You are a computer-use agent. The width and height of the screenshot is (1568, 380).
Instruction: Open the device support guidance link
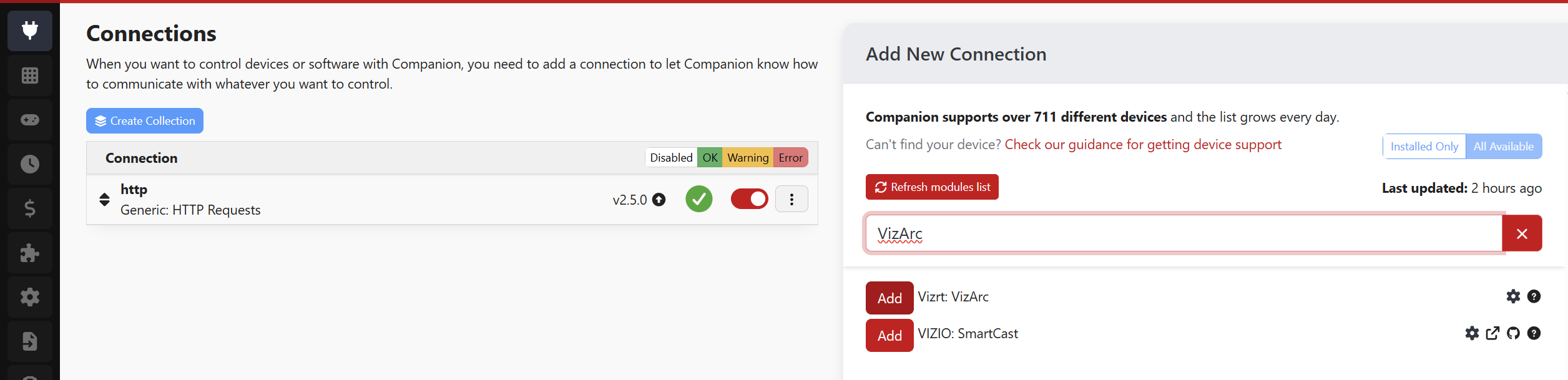tap(1142, 145)
